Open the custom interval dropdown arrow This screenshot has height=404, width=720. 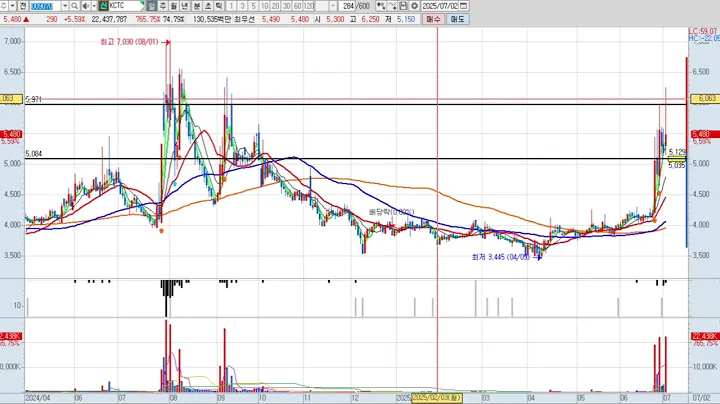[333, 6]
